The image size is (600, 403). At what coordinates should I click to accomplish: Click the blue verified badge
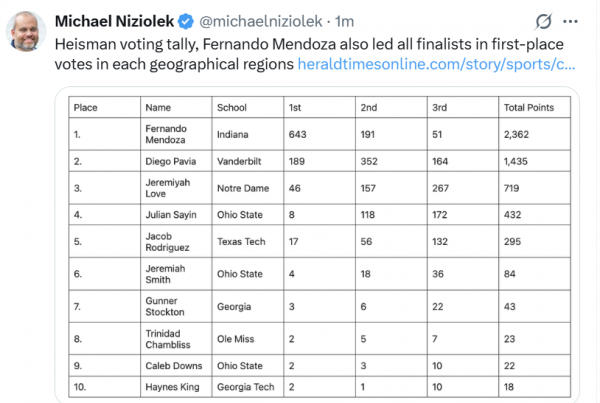coord(186,21)
